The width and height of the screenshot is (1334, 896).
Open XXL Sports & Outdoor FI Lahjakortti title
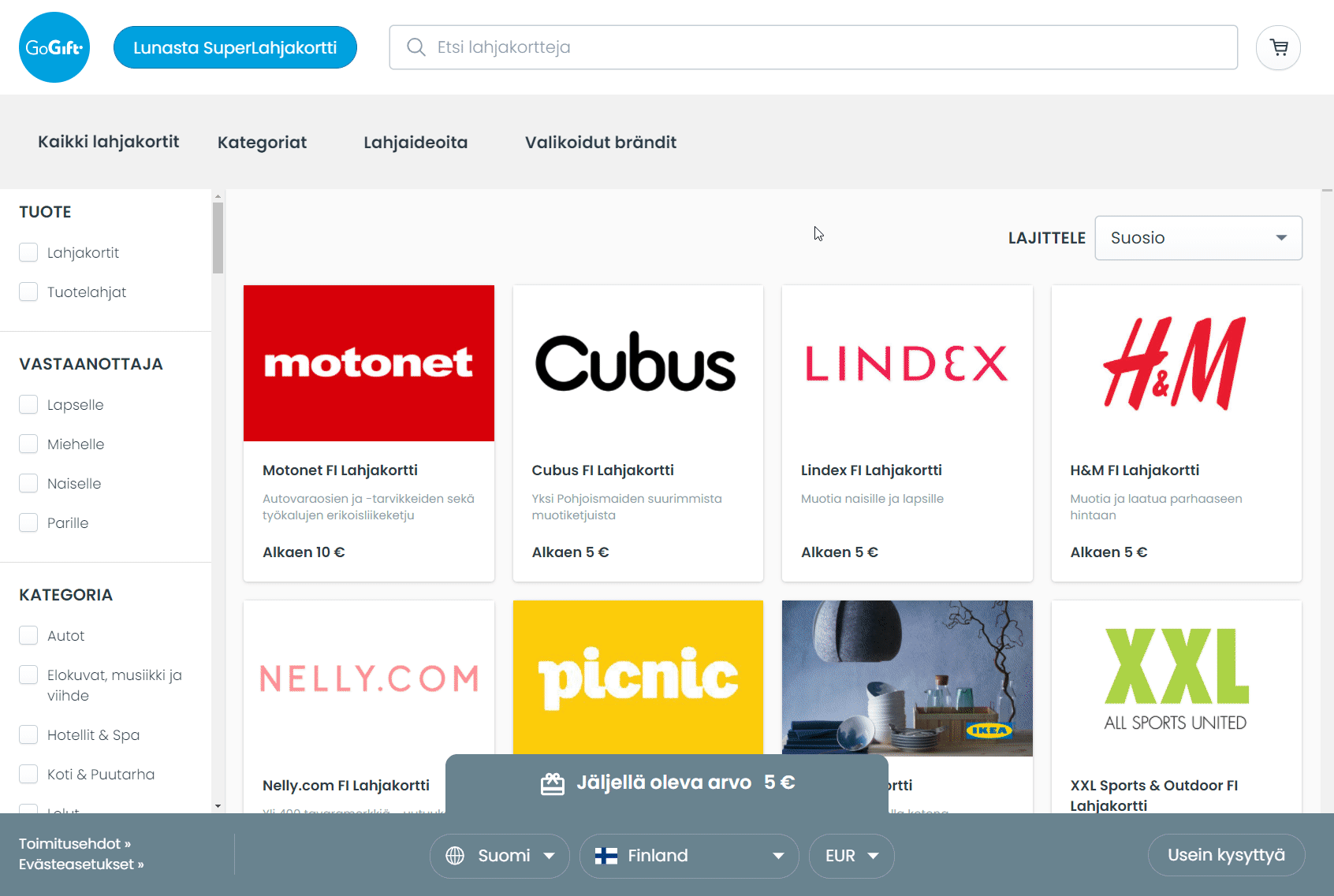point(1154,795)
